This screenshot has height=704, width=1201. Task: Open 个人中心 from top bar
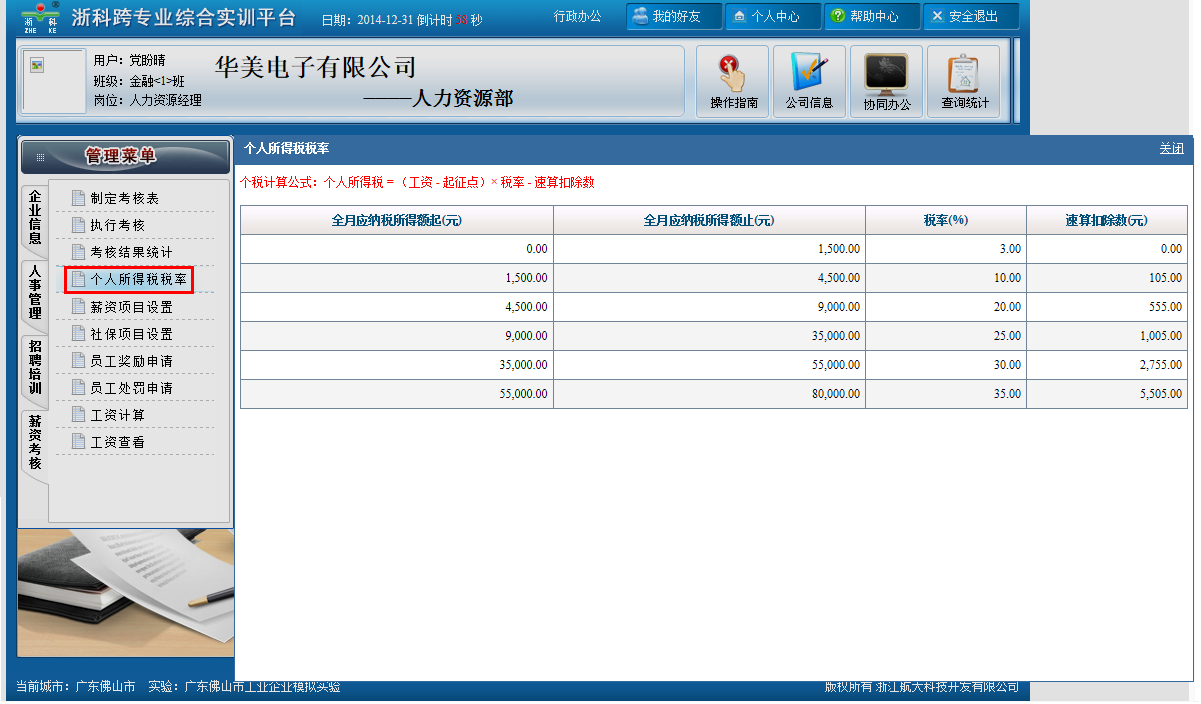click(773, 16)
